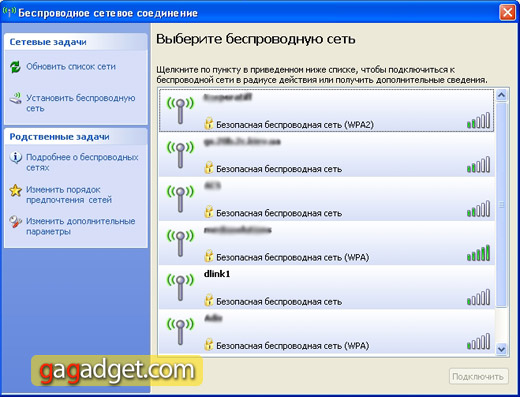This screenshot has width=520, height=397.
Task: Click the refresh network list icon
Action: point(15,67)
